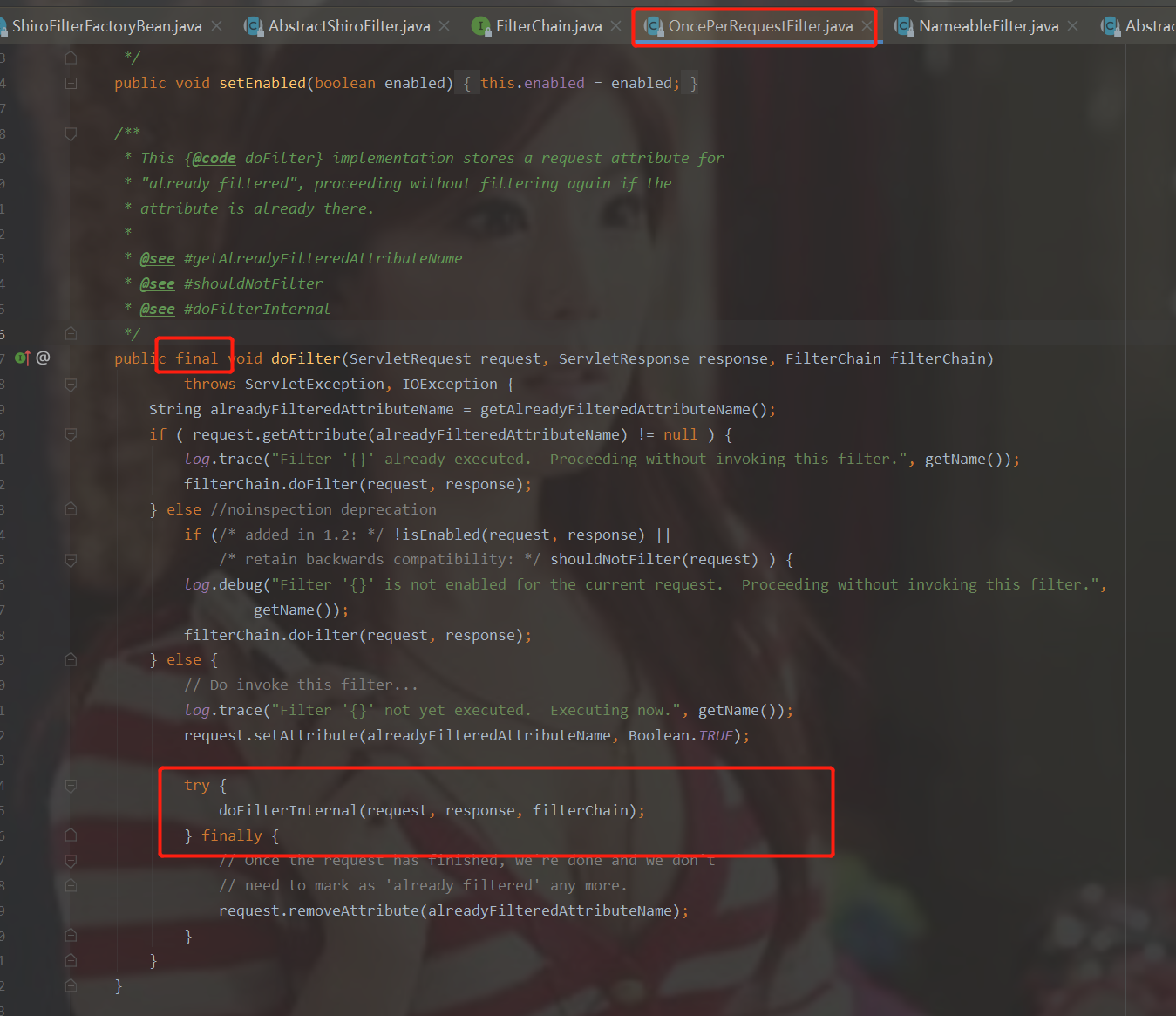Click 'request.setAttribute' statement
The height and width of the screenshot is (1016, 1176).
[x=466, y=735]
